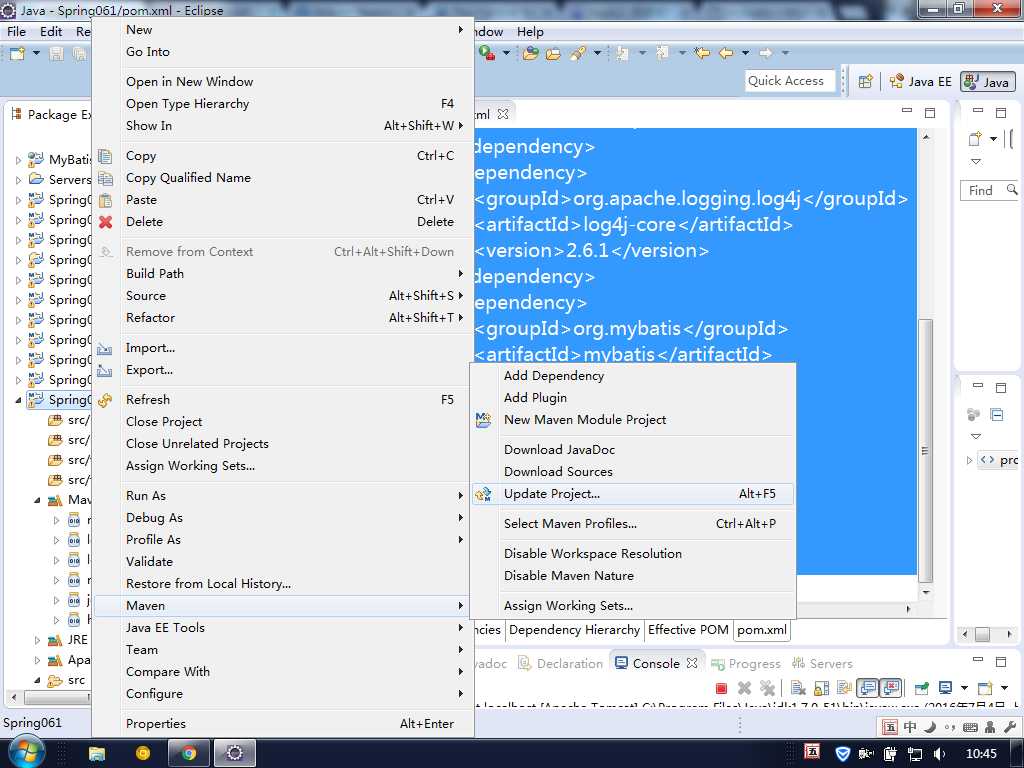Screen dimensions: 1024x768
Task: Click the Quick Access input field
Action: (x=790, y=81)
